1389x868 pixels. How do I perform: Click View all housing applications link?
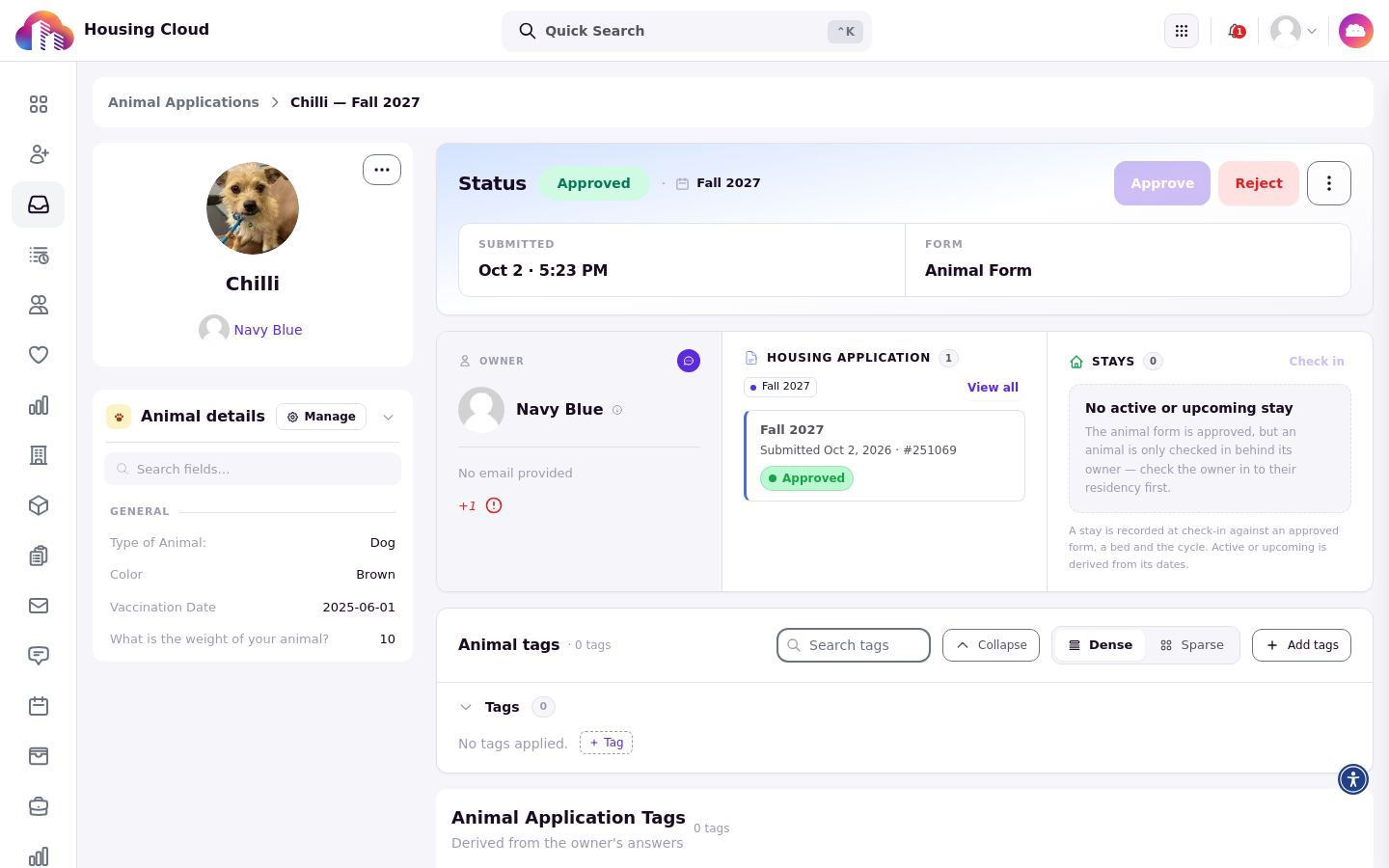pos(993,387)
